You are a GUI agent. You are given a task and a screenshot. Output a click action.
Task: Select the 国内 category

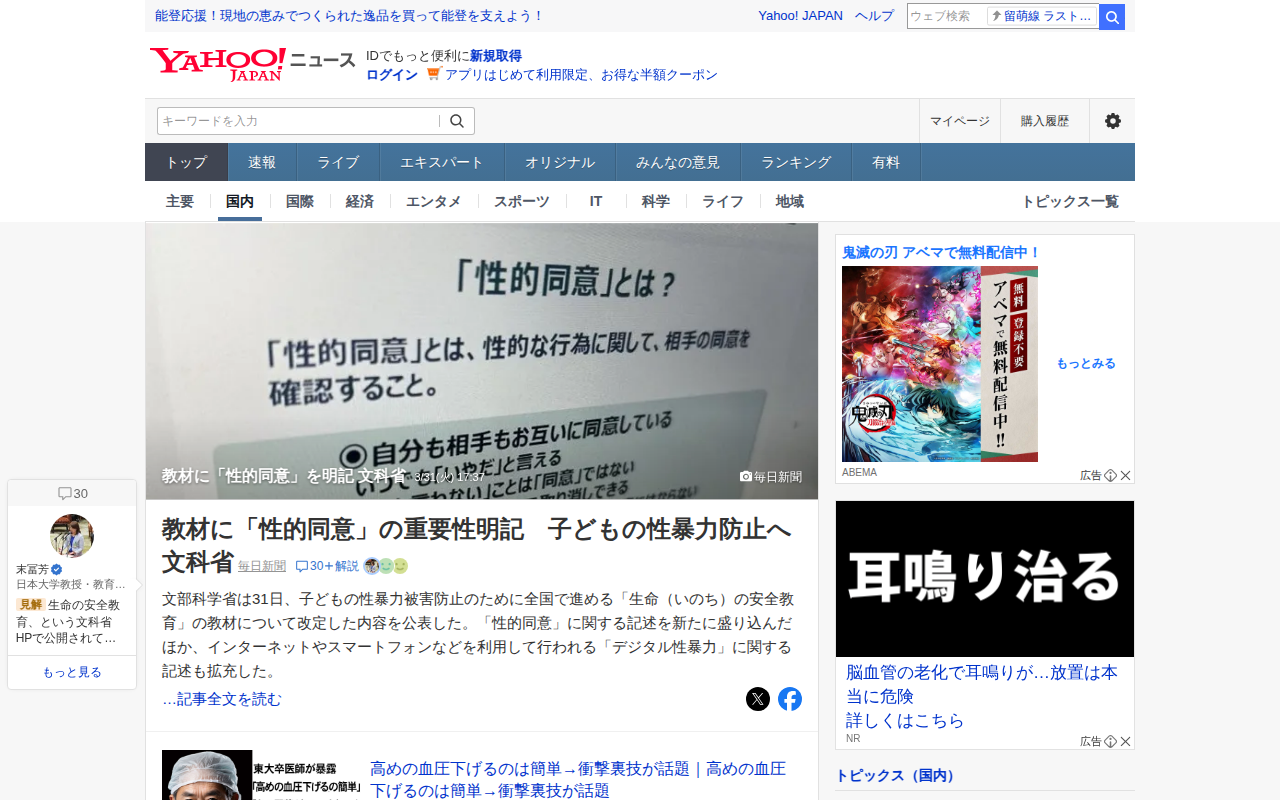[x=240, y=201]
